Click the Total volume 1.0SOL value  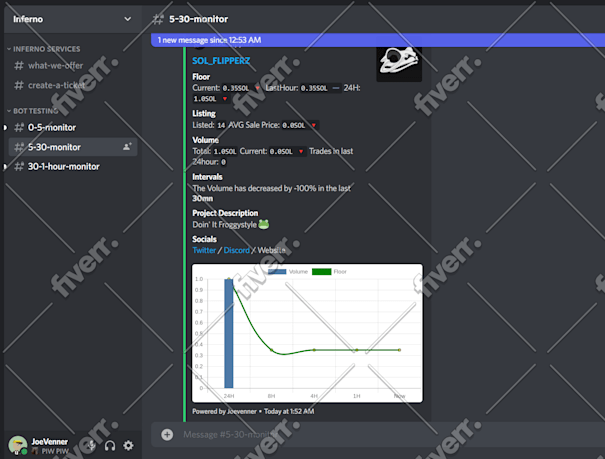click(x=225, y=151)
